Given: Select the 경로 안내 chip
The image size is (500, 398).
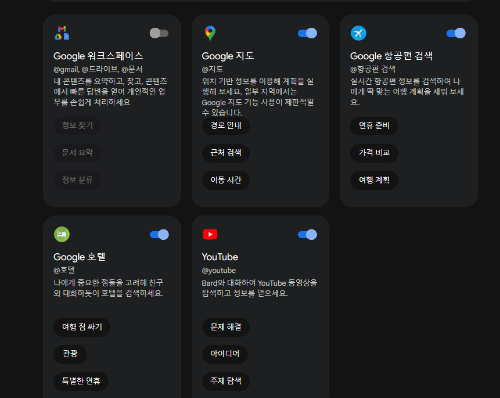Looking at the screenshot, I should [226, 126].
